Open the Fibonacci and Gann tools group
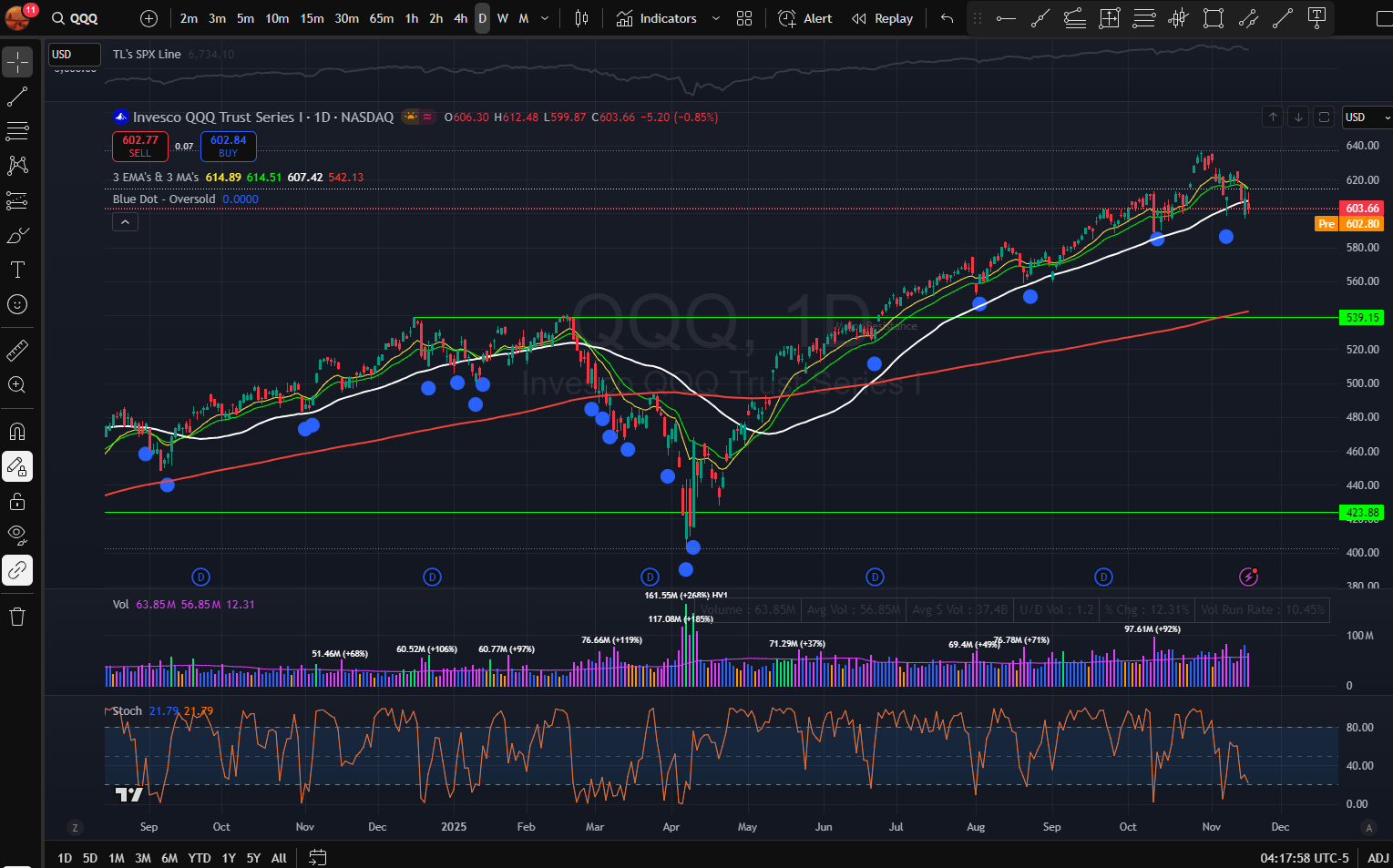Screen dimensions: 1393x868 tap(17, 131)
